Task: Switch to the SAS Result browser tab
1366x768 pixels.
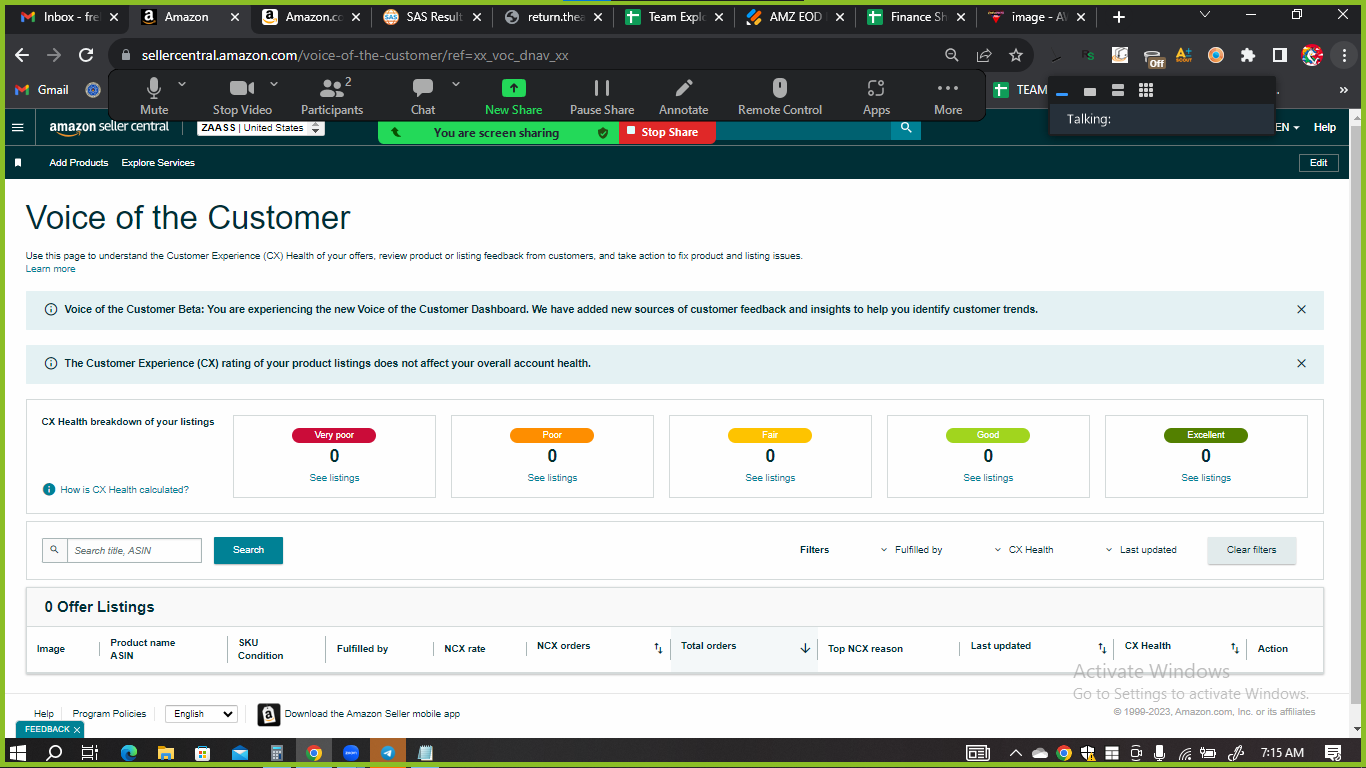Action: 433,17
